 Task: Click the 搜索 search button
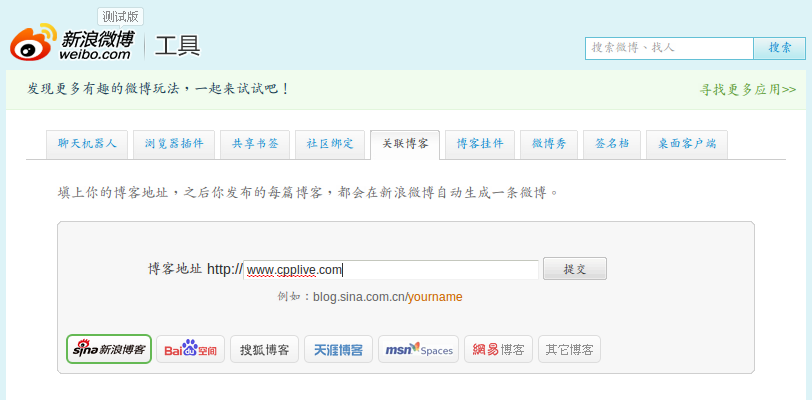(780, 48)
